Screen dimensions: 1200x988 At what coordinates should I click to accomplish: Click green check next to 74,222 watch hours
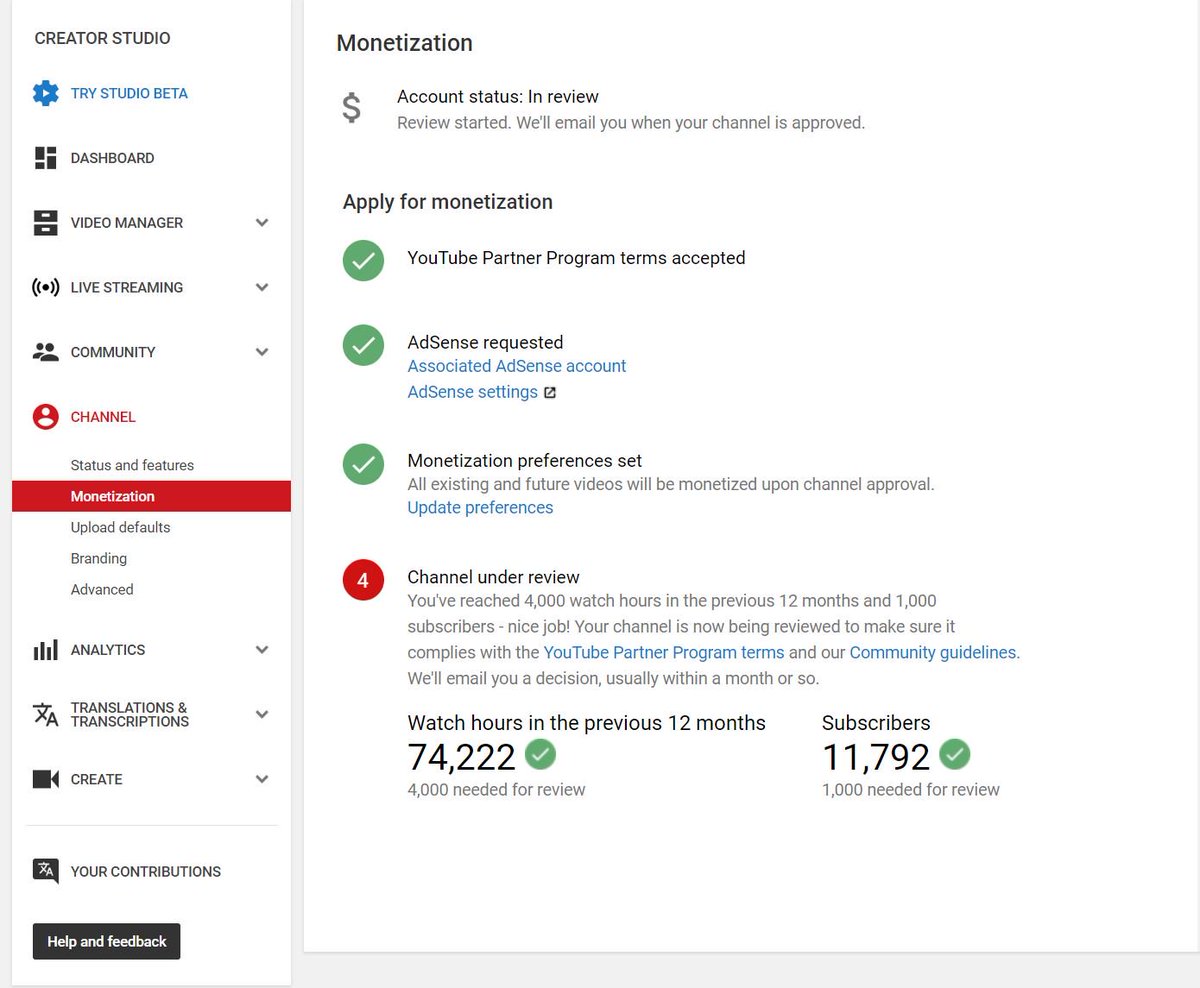(x=540, y=754)
